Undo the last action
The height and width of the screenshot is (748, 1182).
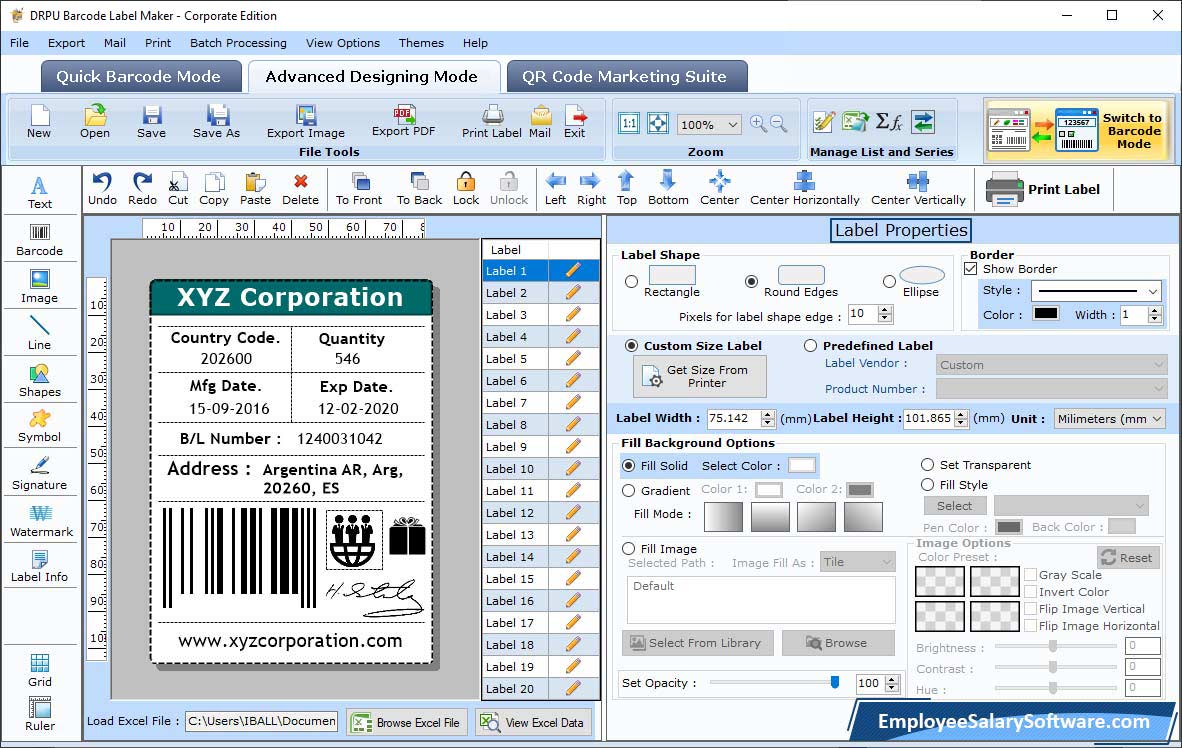[102, 189]
